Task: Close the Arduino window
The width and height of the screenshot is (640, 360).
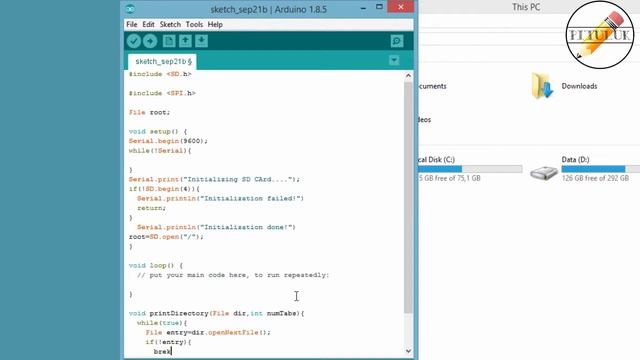Action: 400,7
